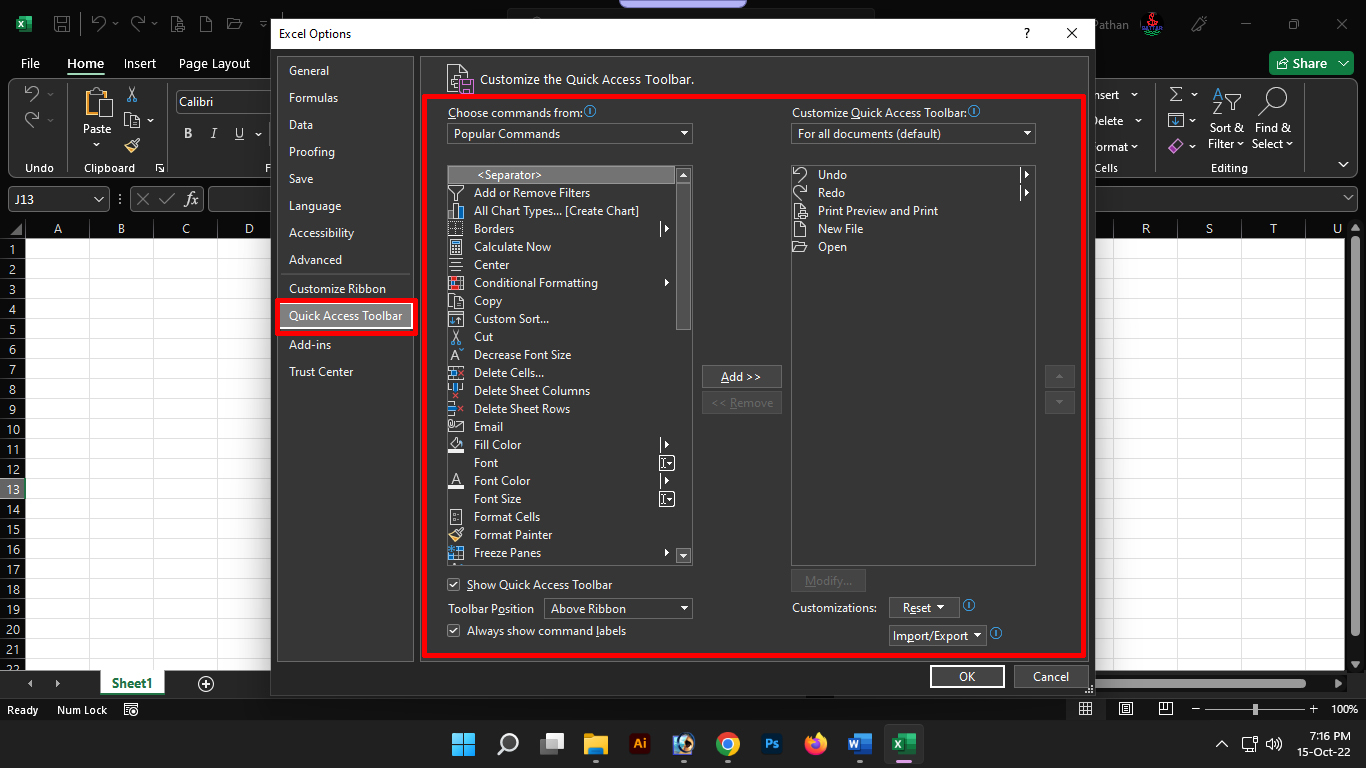1366x768 pixels.
Task: Click the Share button in Excel
Action: [1311, 63]
